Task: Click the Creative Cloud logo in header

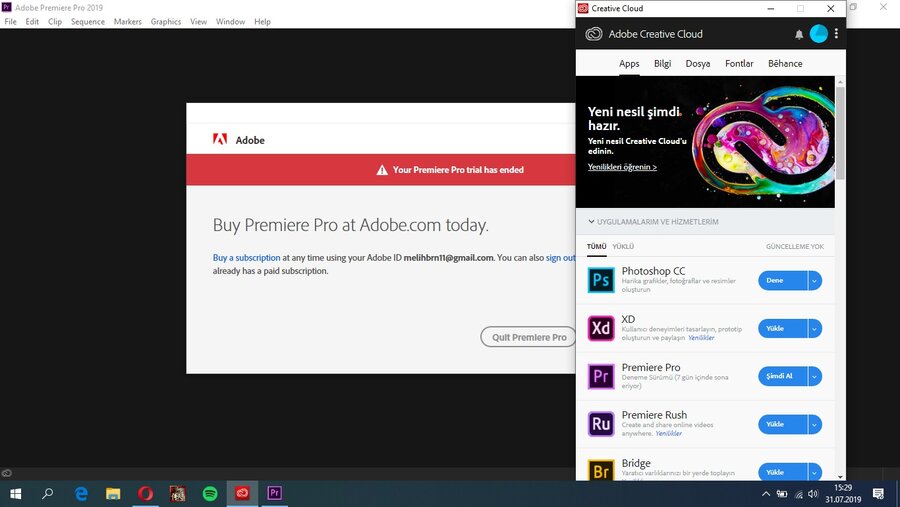Action: point(593,34)
